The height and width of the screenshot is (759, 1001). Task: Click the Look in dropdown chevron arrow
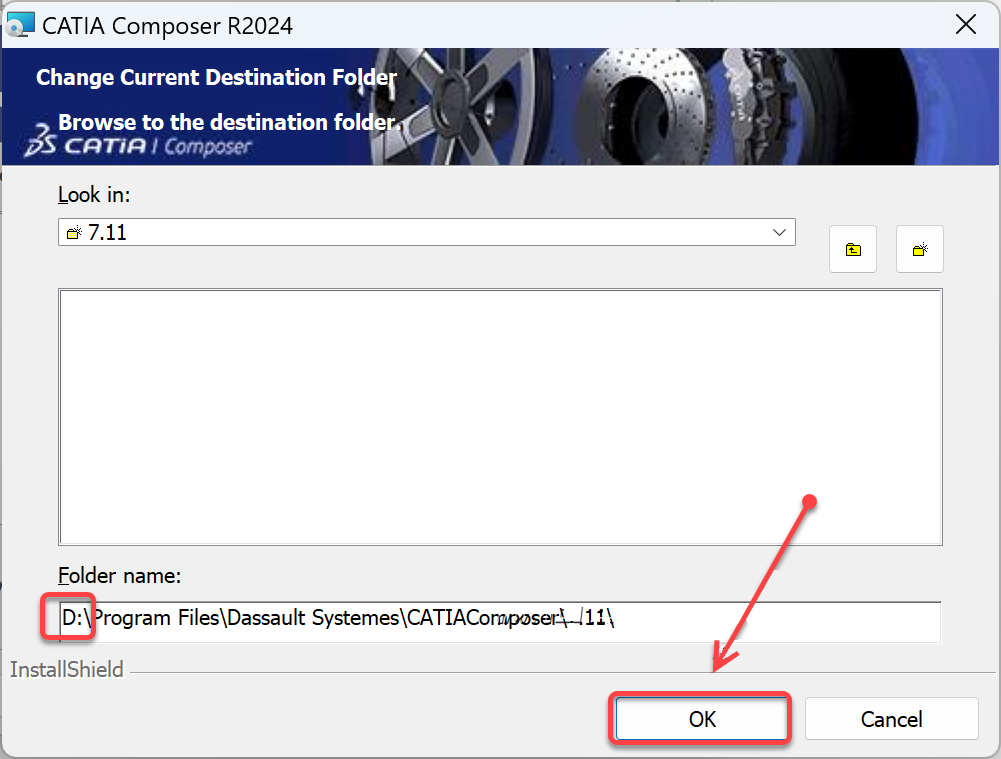(781, 231)
